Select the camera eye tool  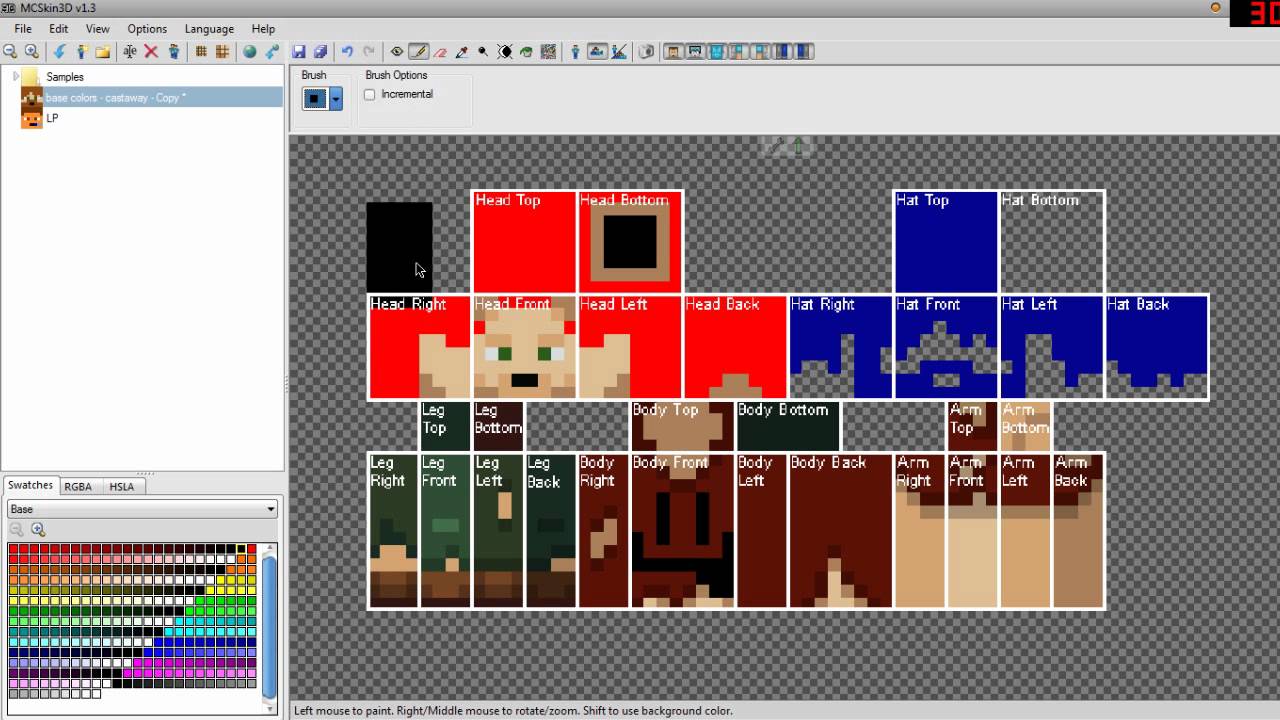click(397, 52)
